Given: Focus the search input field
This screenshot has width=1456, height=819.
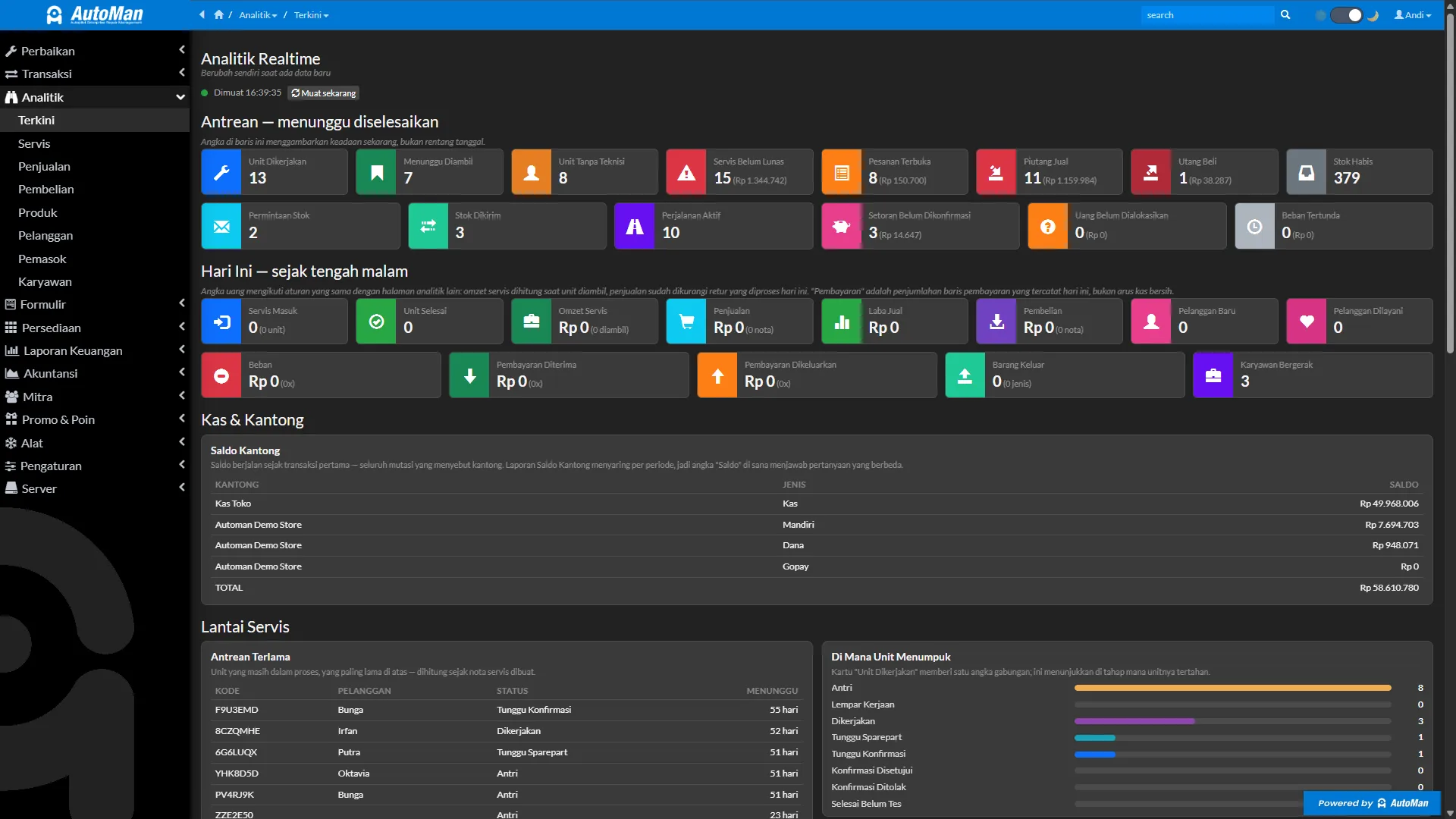Looking at the screenshot, I should [1207, 15].
